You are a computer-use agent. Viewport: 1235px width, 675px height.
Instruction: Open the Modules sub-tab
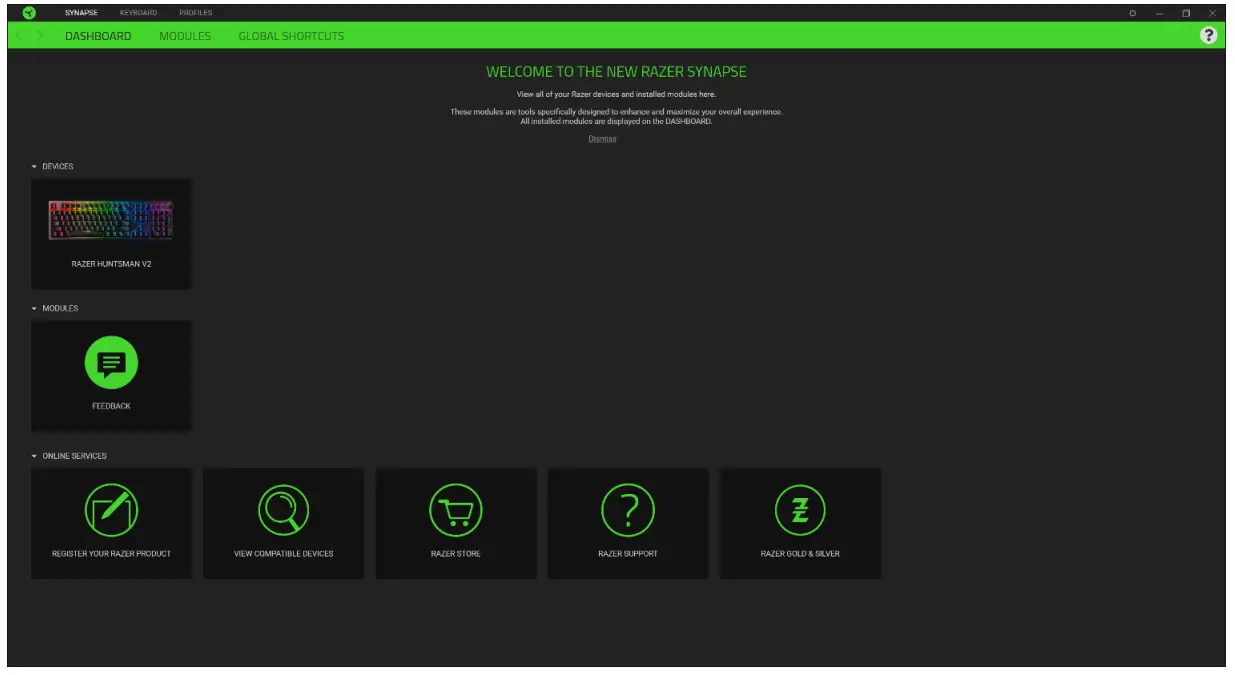[185, 36]
